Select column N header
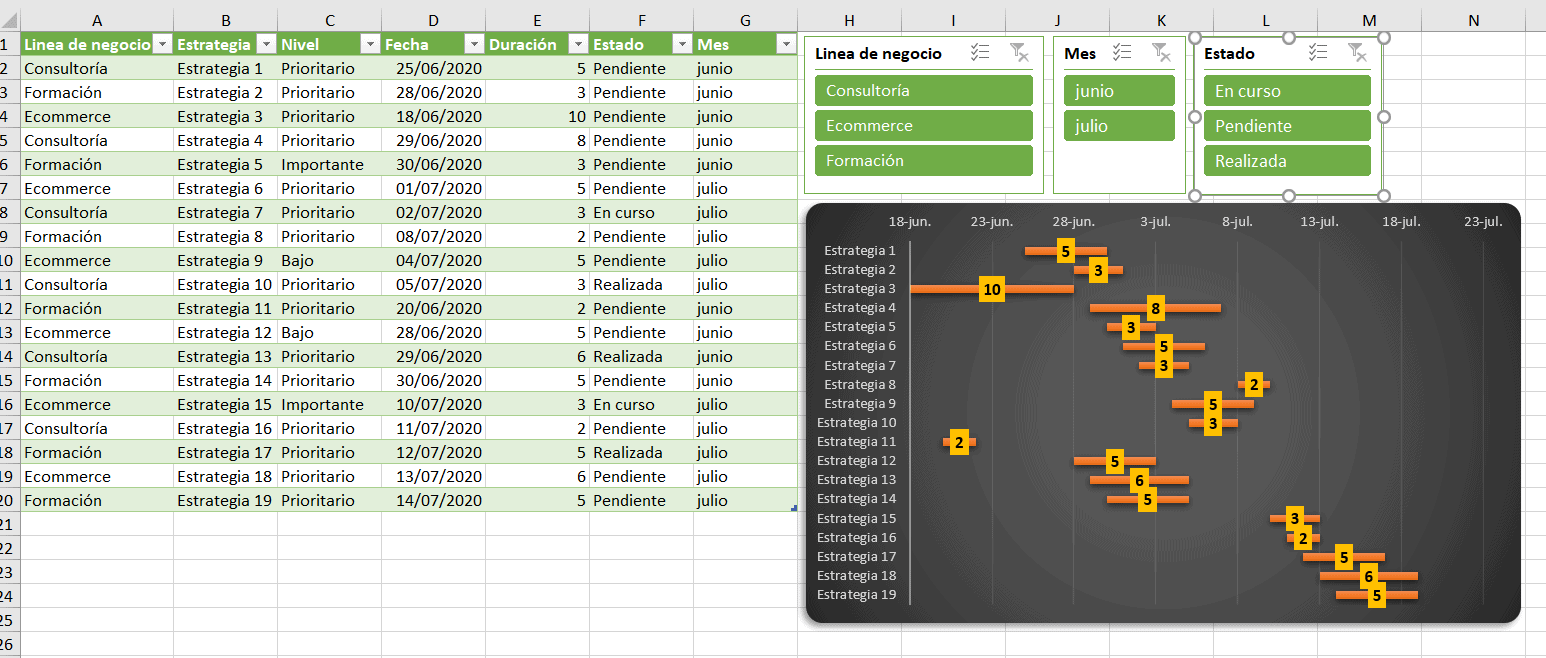Viewport: 1546px width, 658px height. (1473, 20)
